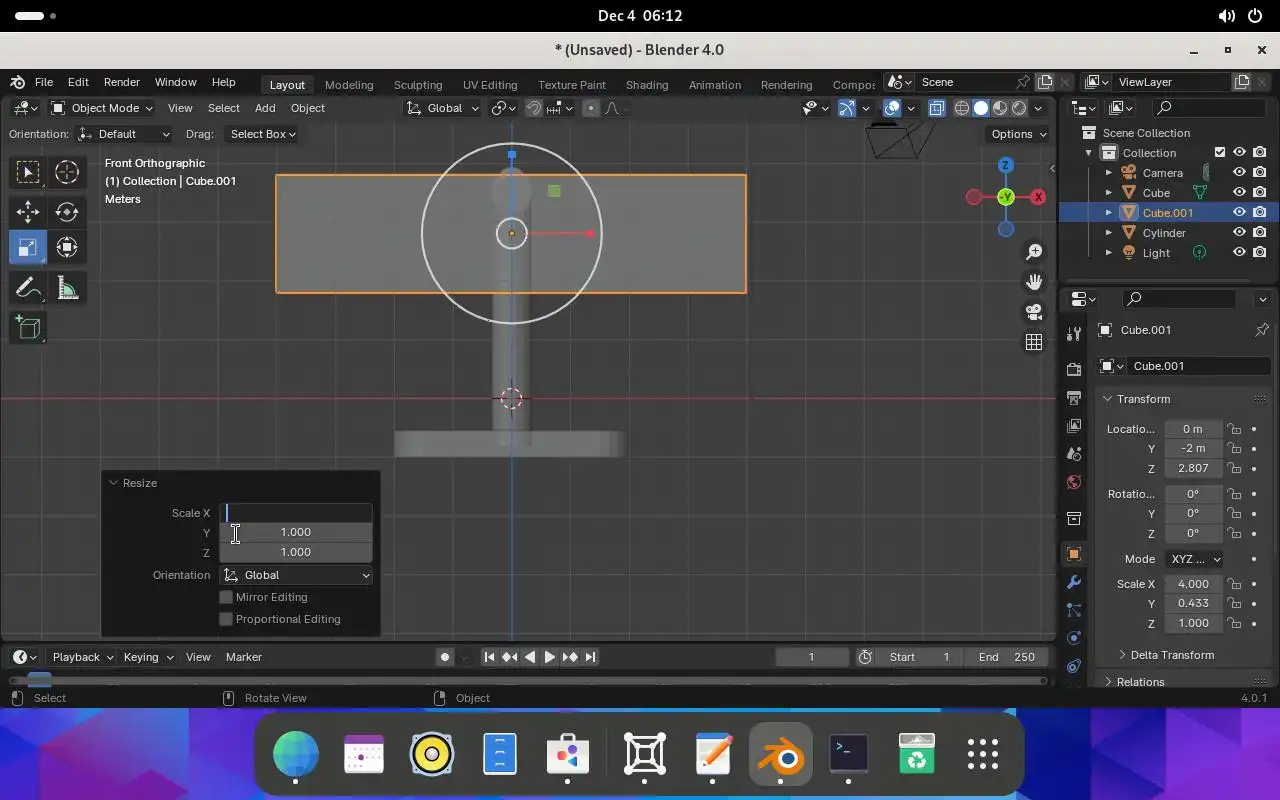This screenshot has width=1280, height=800.
Task: Activate the Move tool
Action: 28,211
